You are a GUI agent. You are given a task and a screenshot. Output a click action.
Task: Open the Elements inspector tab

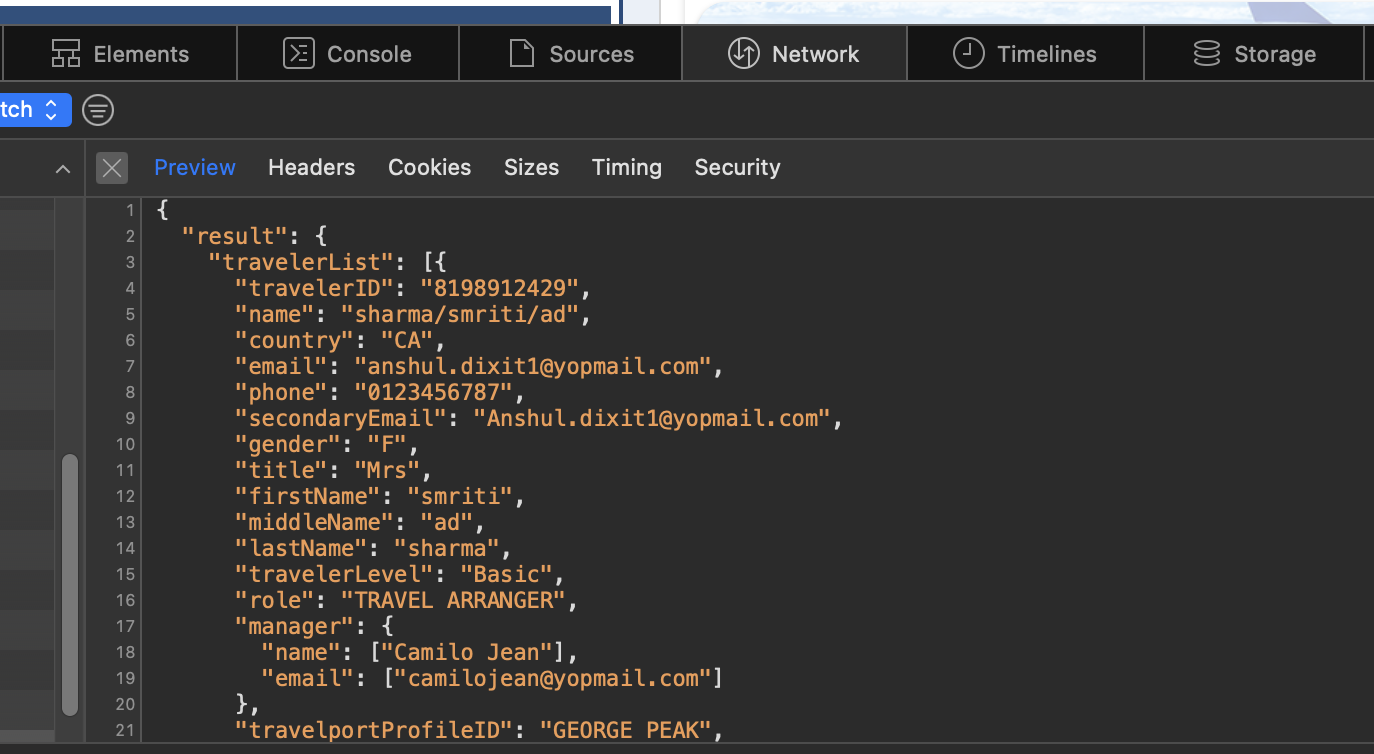pos(120,54)
